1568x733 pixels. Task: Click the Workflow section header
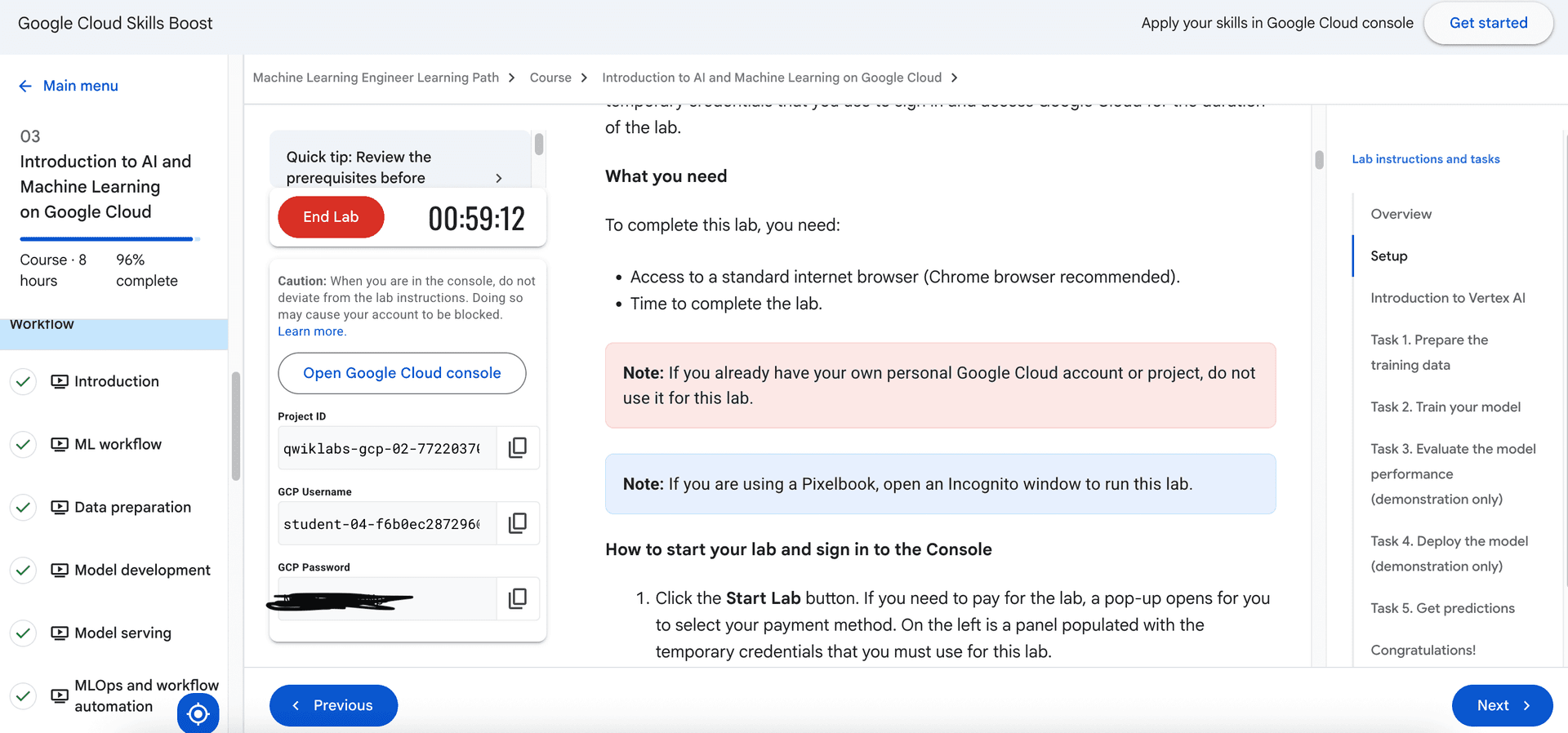click(x=114, y=333)
